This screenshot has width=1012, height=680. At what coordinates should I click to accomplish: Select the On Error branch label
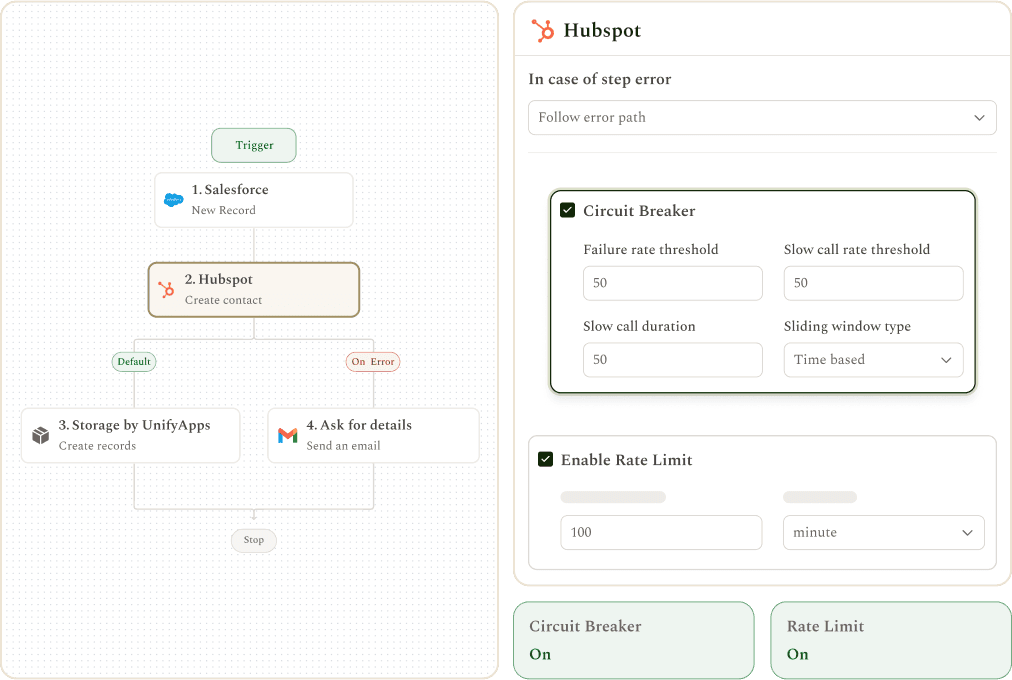(x=373, y=361)
